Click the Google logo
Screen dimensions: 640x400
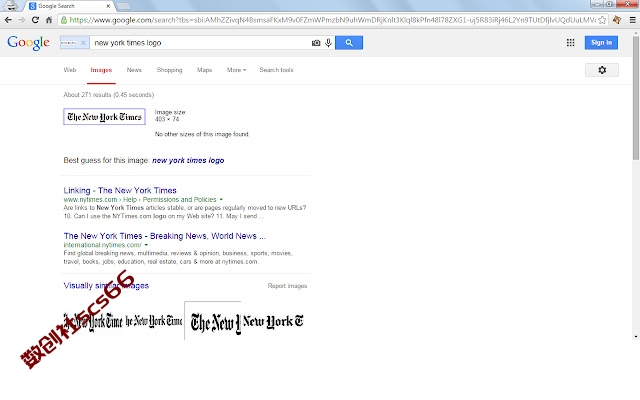pos(28,42)
